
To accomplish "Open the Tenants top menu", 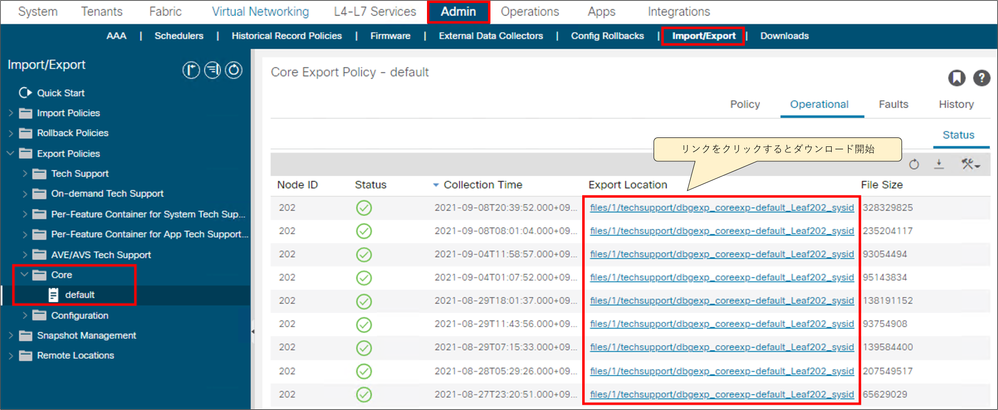I will click(x=102, y=11).
